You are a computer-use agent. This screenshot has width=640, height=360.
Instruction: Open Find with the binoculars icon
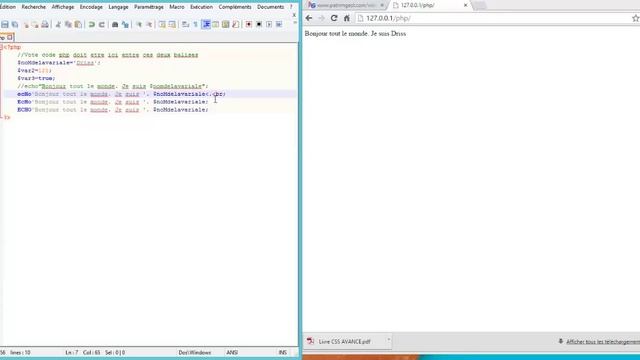click(115, 24)
